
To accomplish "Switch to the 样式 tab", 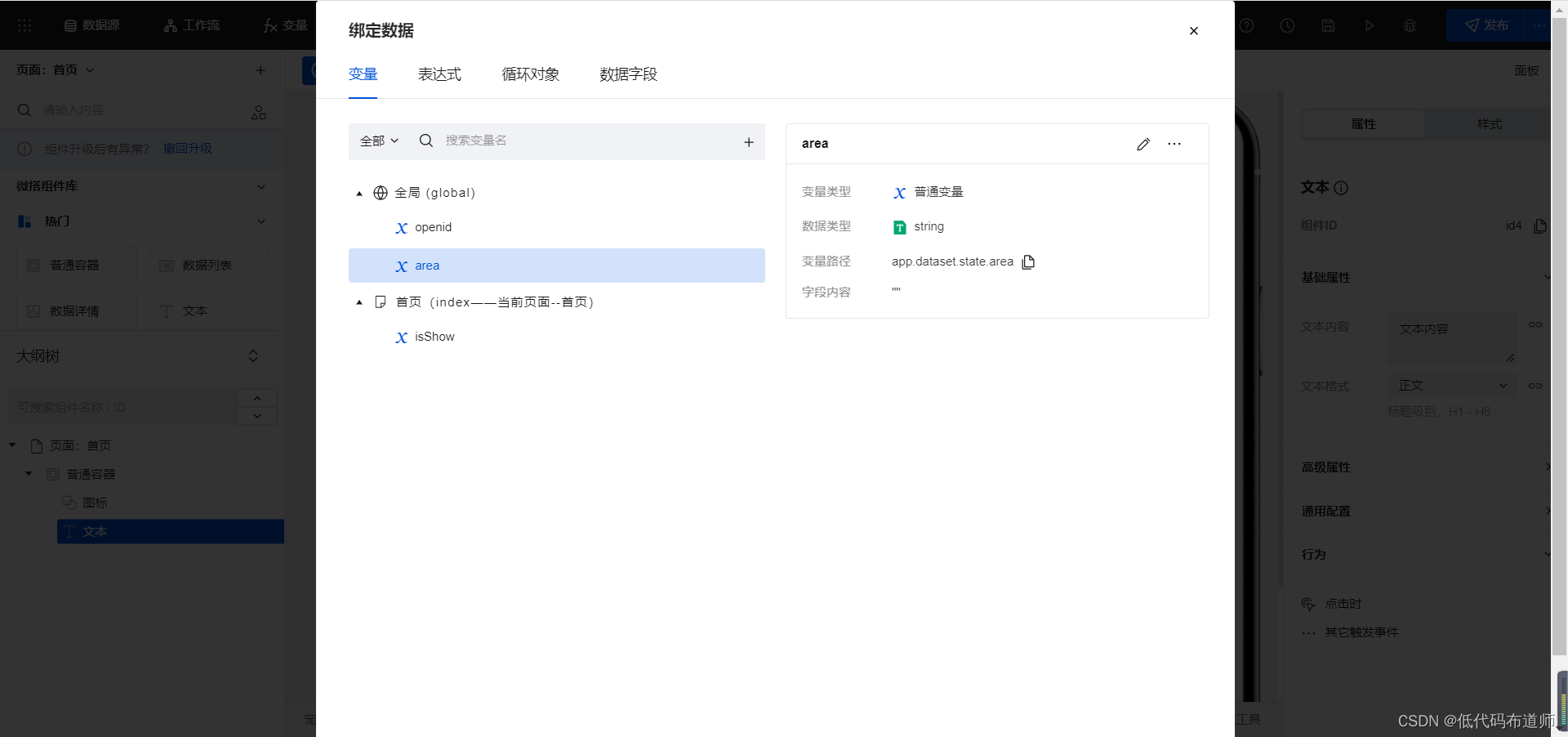I will (1489, 124).
